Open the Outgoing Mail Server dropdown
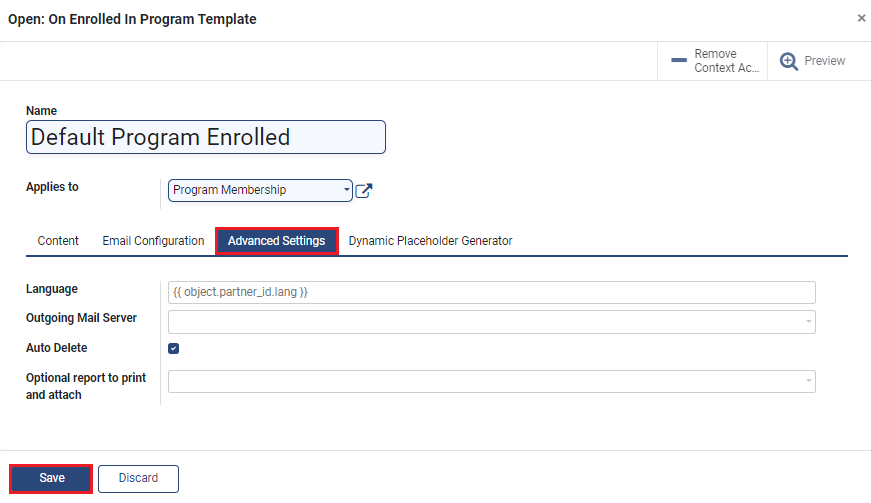Image resolution: width=871 pixels, height=503 pixels. 808,321
